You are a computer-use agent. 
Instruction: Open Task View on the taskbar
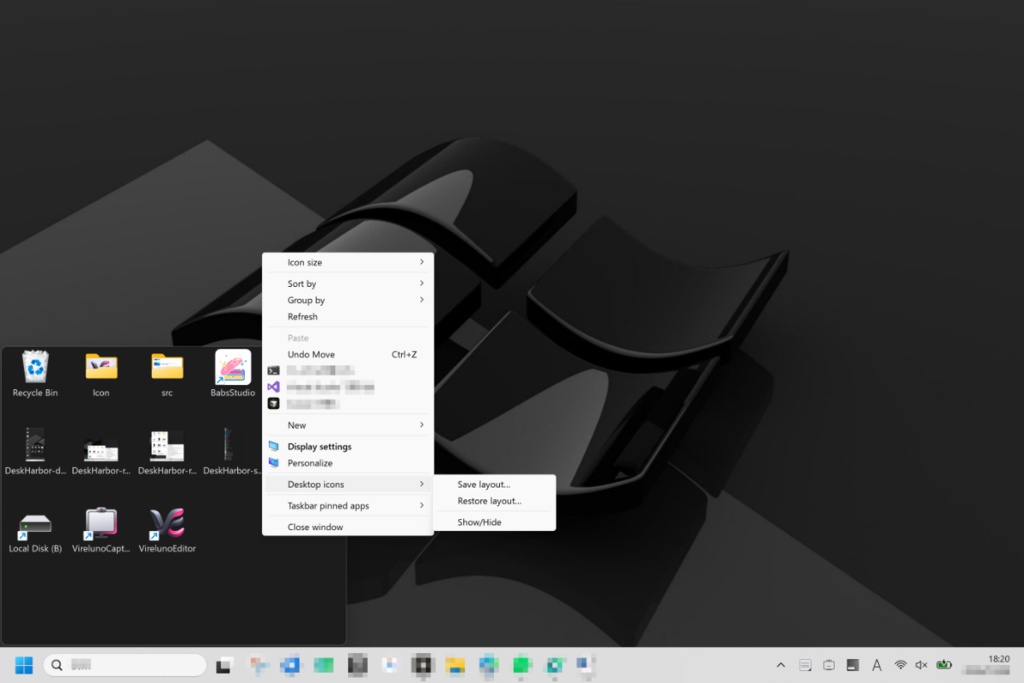[x=223, y=665]
